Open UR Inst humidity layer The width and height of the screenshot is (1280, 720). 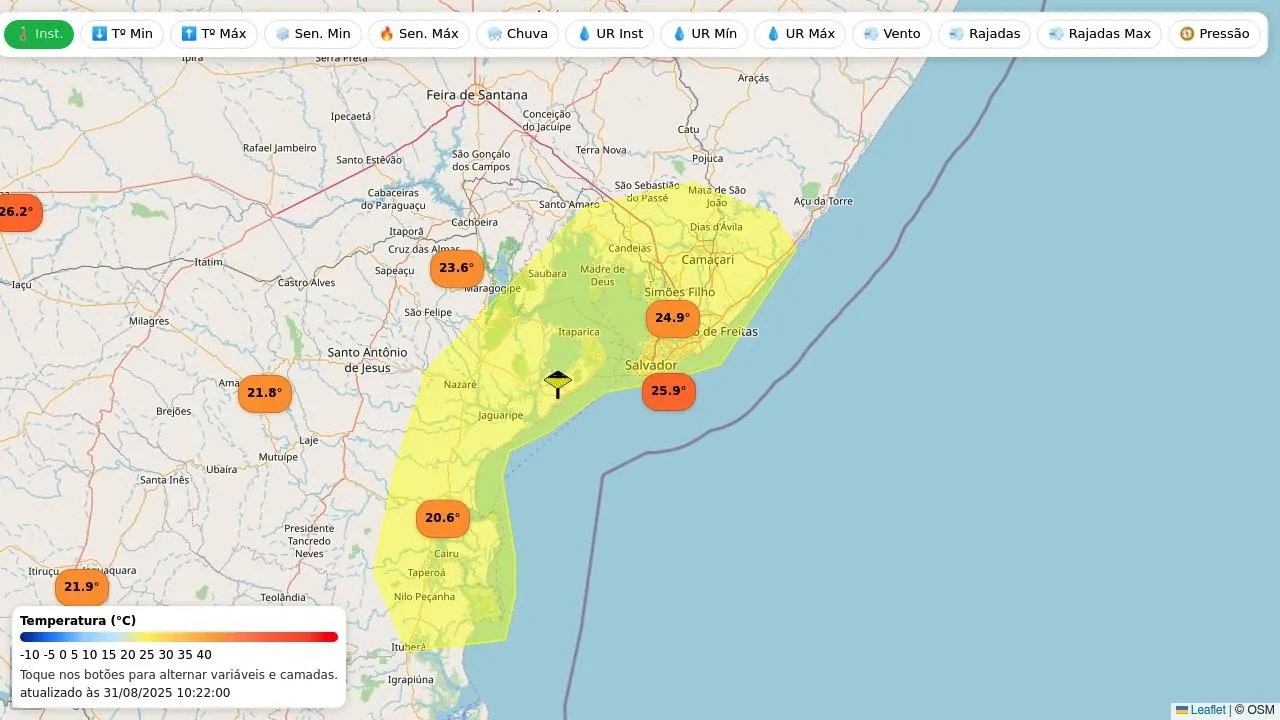click(609, 34)
